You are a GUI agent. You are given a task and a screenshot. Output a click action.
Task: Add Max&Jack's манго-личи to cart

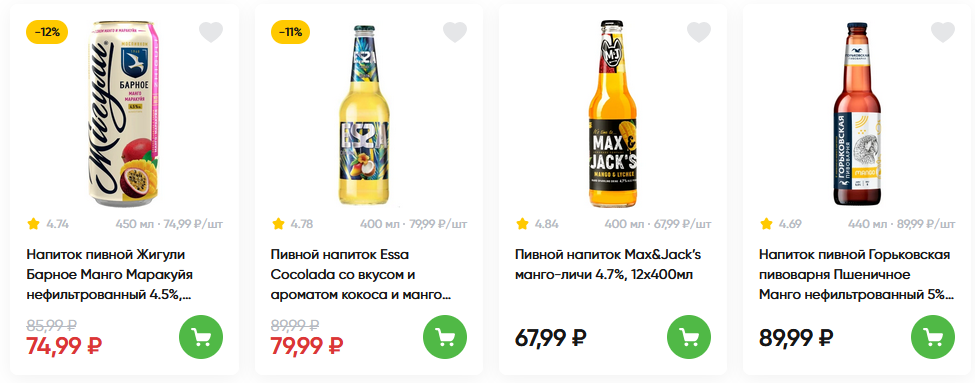pos(689,337)
